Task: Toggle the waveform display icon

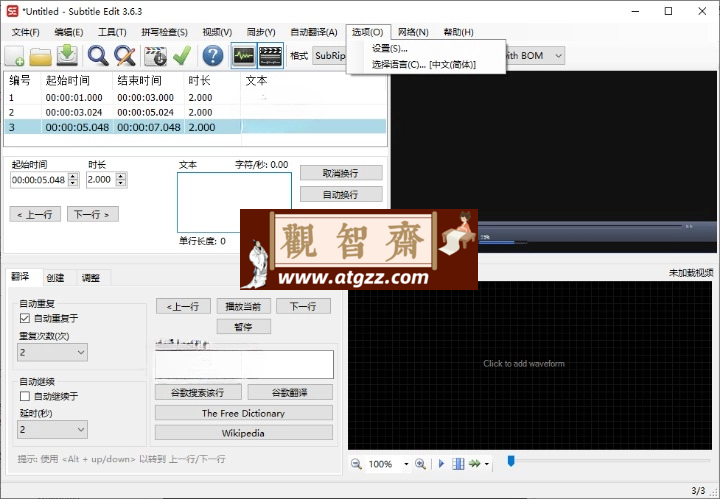Action: click(243, 56)
